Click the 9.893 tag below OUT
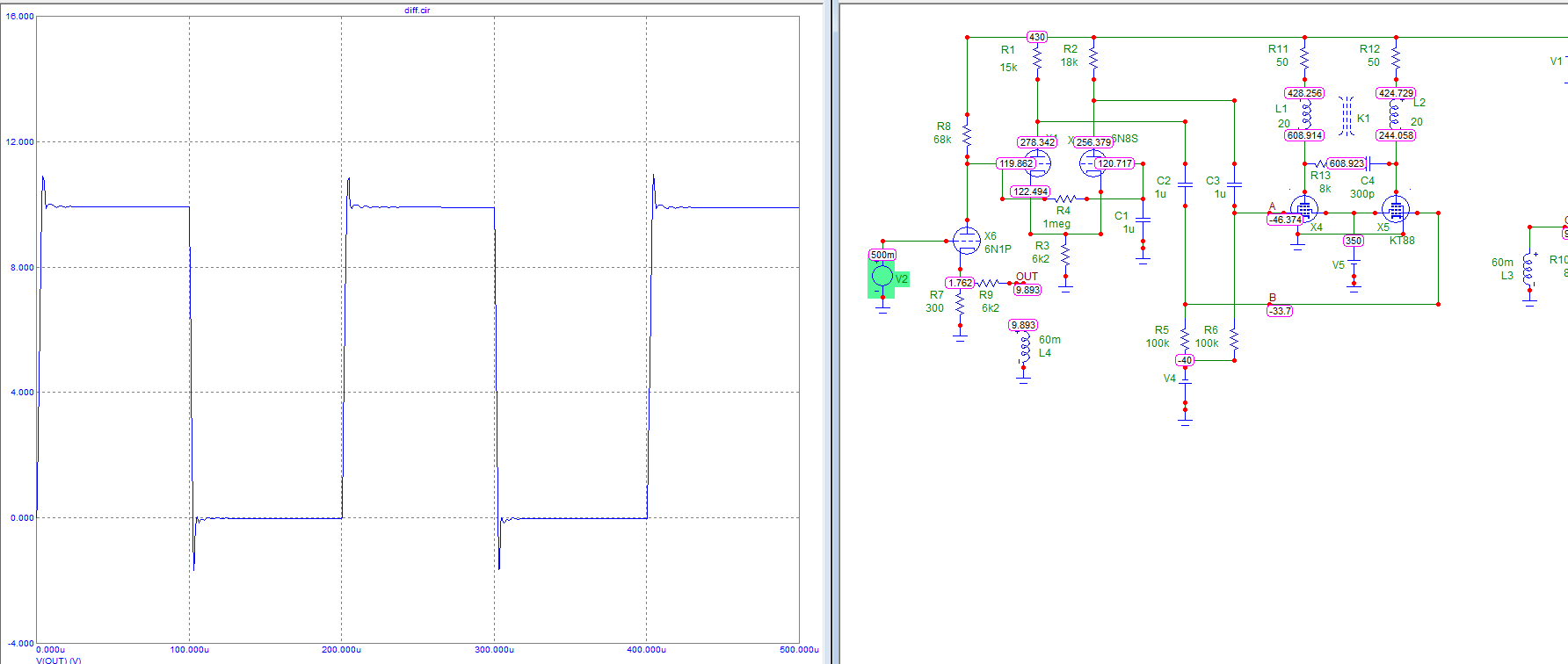Viewport: 1568px width, 664px height. click(1027, 290)
